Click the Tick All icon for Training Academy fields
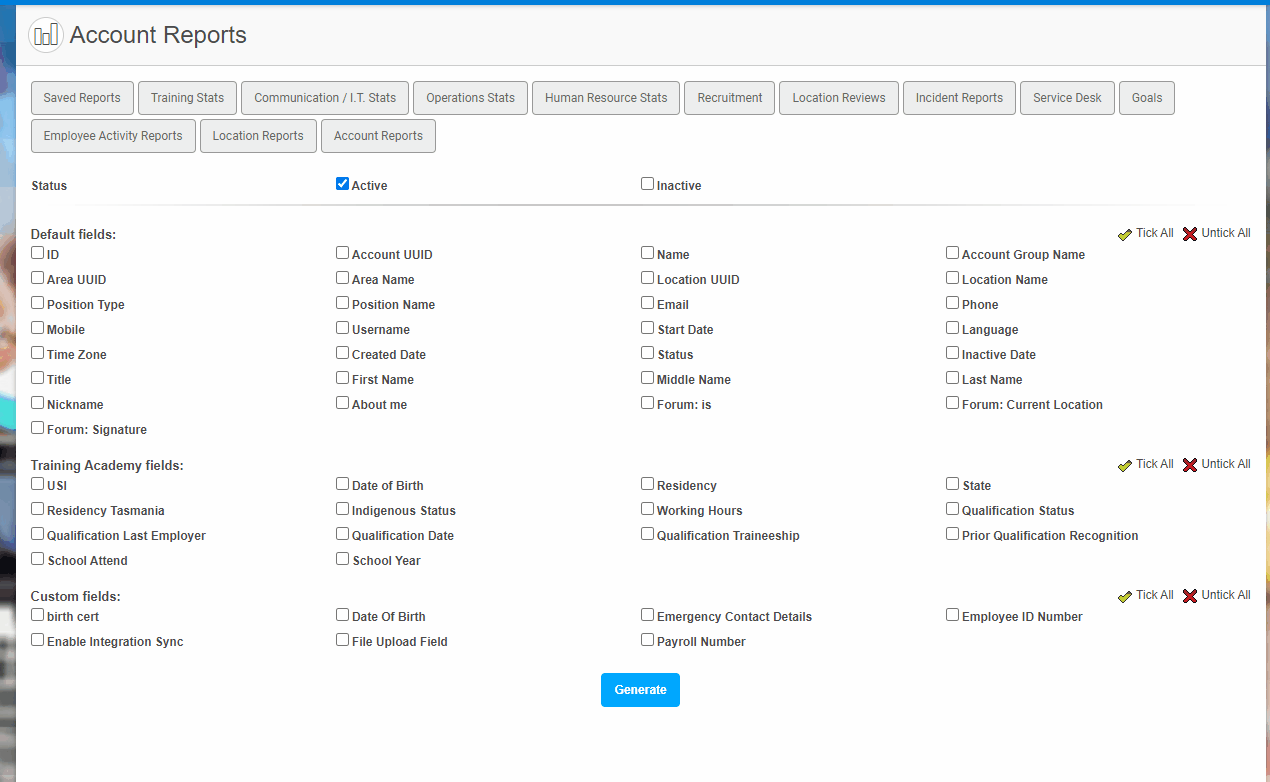Viewport: 1270px width, 782px height. [1124, 464]
